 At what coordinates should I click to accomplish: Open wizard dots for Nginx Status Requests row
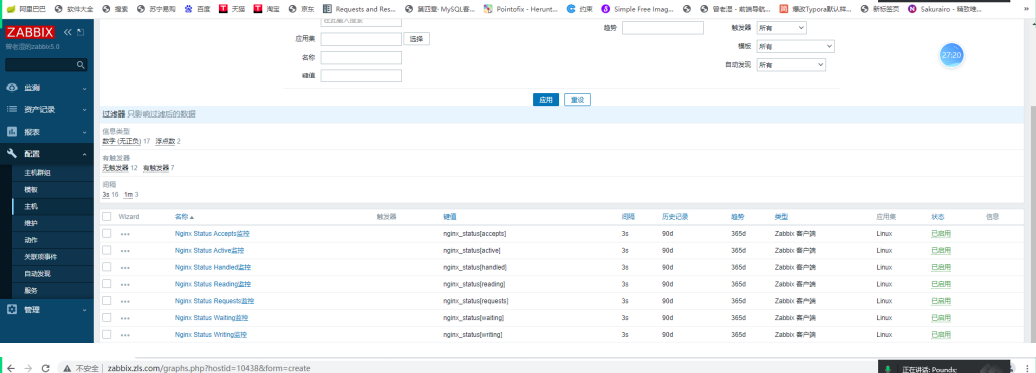125,301
